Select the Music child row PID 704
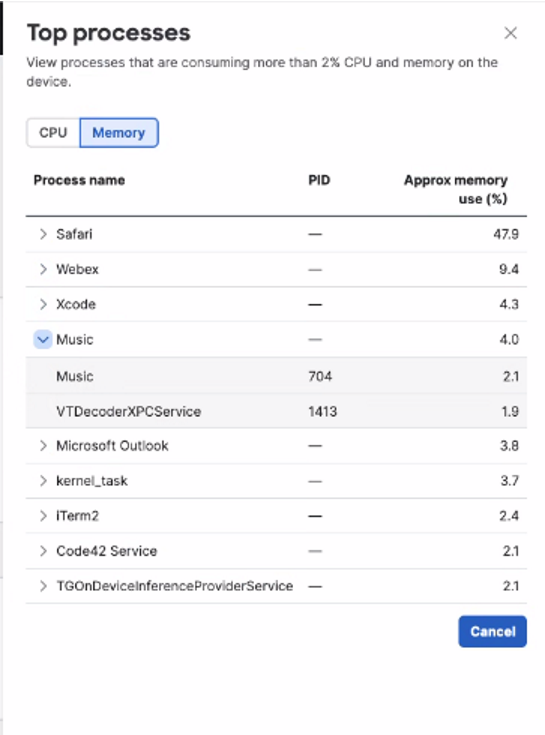 [276, 376]
